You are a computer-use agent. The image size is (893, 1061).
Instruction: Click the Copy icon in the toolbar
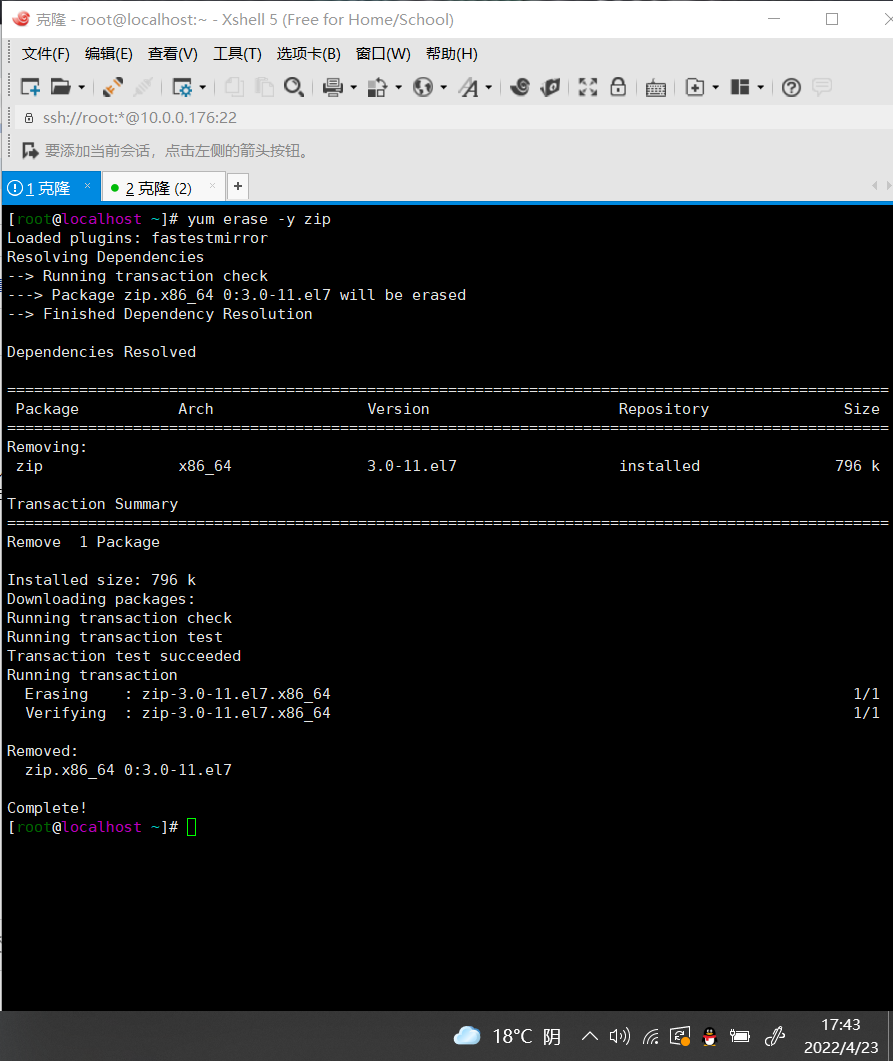pos(234,87)
